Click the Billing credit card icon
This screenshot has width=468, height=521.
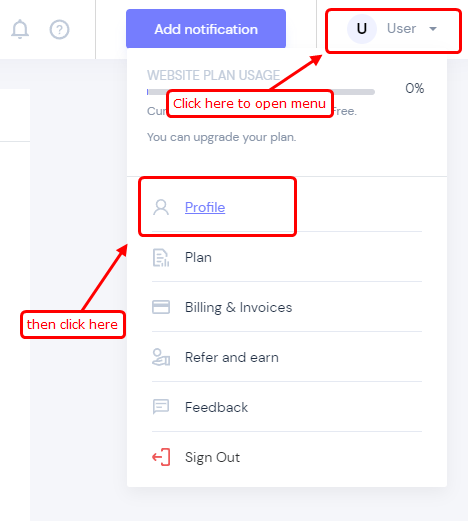161,307
